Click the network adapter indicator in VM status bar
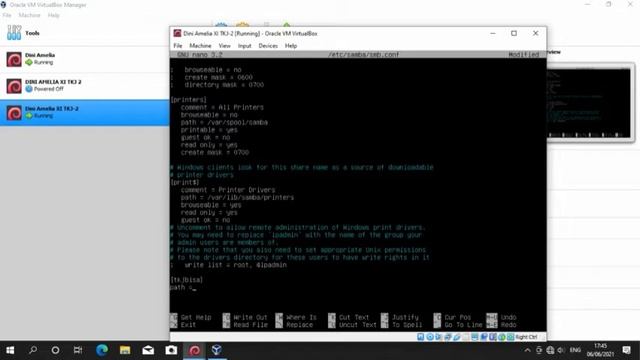Image resolution: width=640 pixels, height=360 pixels. pyautogui.click(x=448, y=337)
